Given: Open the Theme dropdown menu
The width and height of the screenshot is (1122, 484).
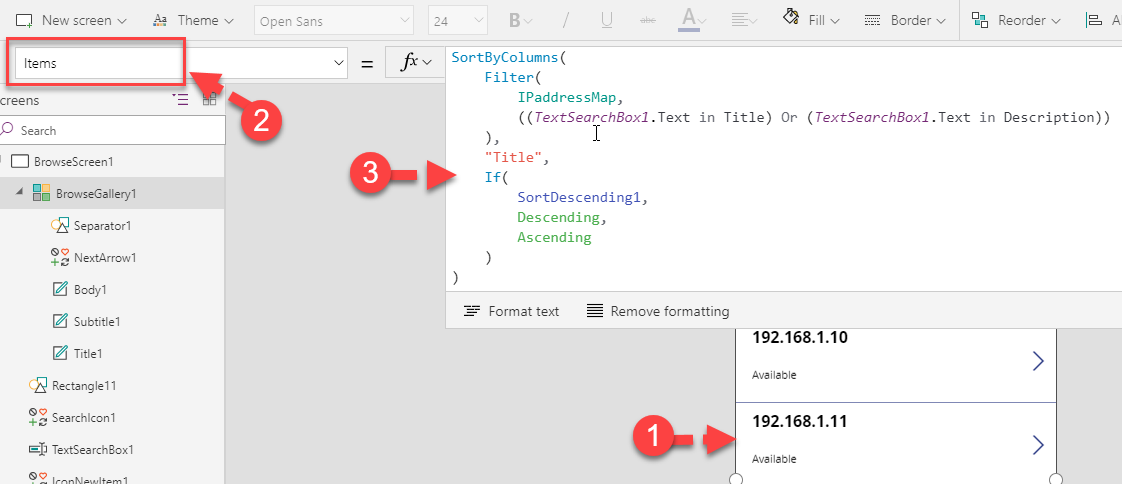Looking at the screenshot, I should tap(194, 20).
